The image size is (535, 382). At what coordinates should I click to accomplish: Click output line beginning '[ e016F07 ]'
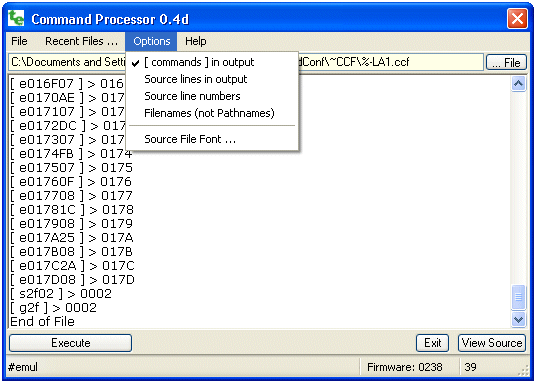[67, 84]
